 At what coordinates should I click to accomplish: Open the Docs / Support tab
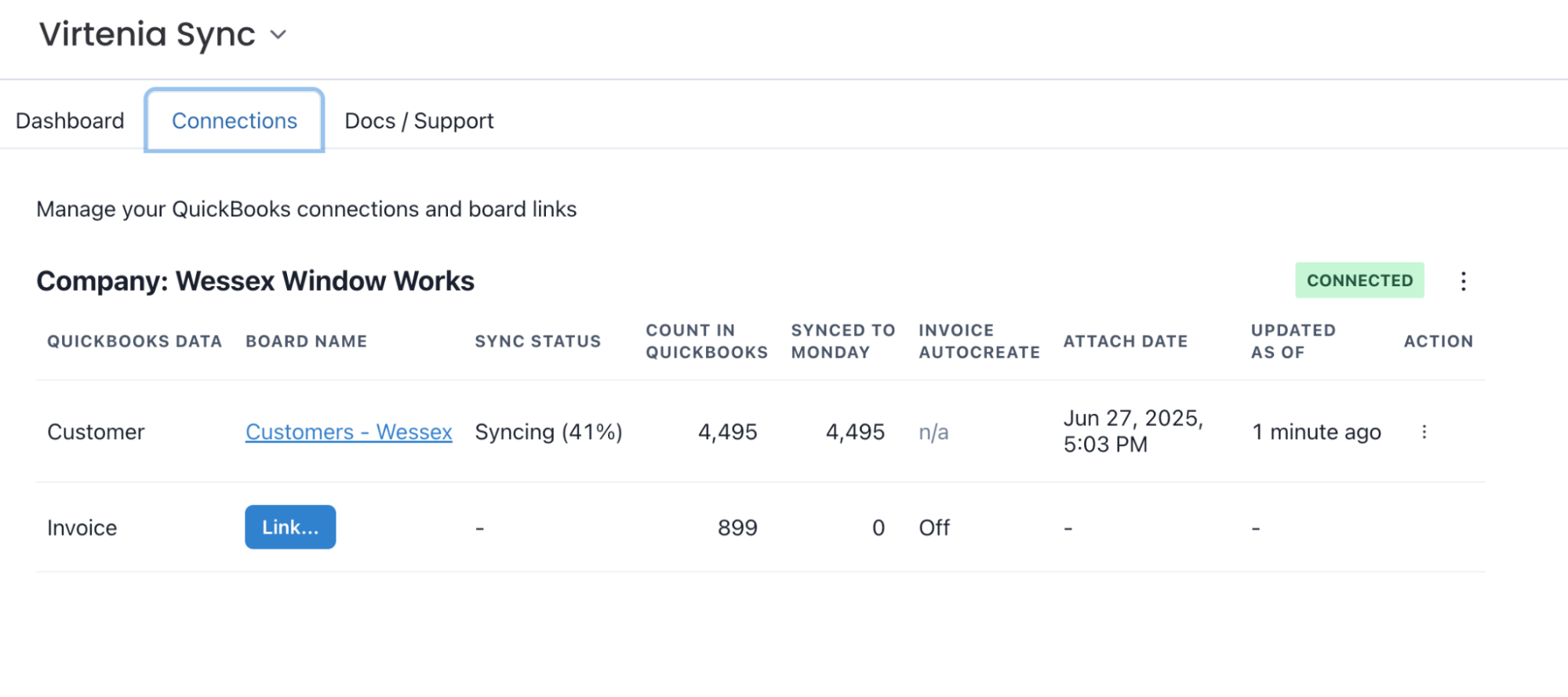419,121
